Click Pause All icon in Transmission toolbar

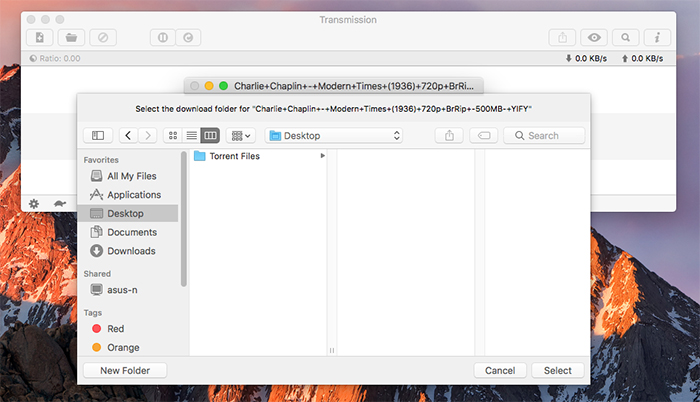(x=163, y=38)
